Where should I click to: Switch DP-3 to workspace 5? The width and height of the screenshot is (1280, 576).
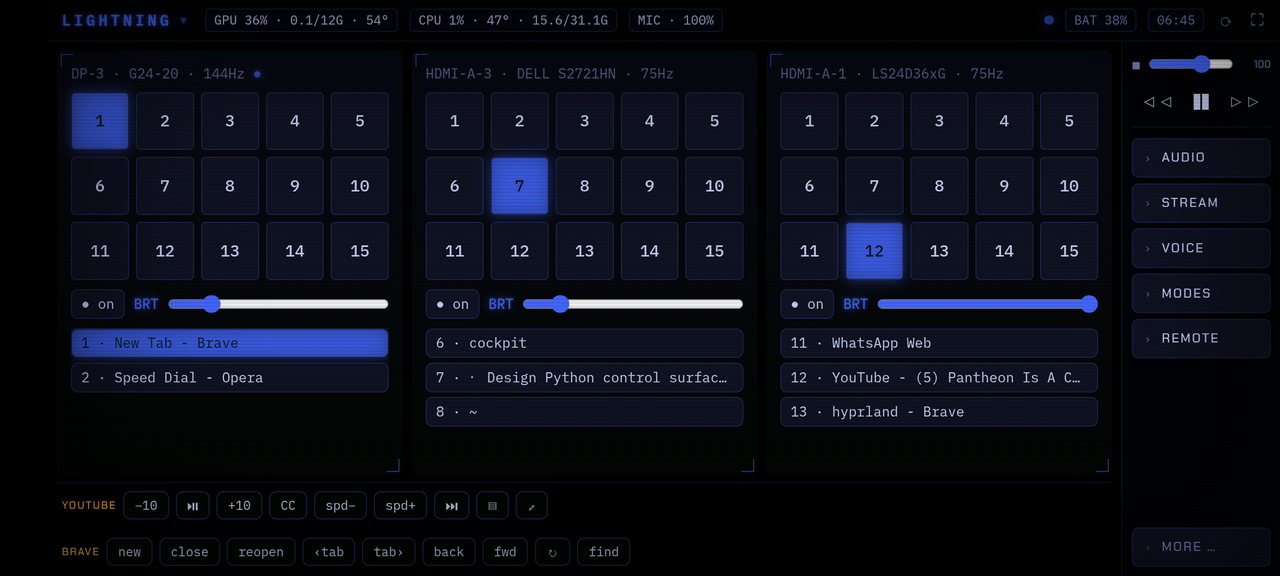coord(360,121)
